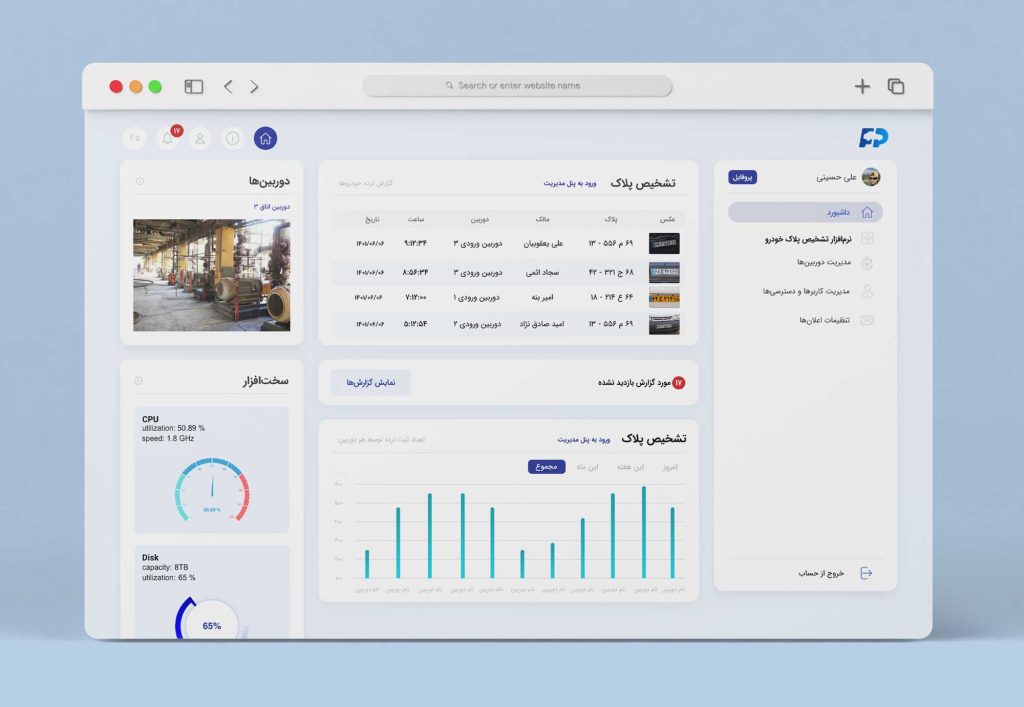This screenshot has width=1024, height=707.
Task: Select the امروز chart filter tab
Action: (x=662, y=467)
